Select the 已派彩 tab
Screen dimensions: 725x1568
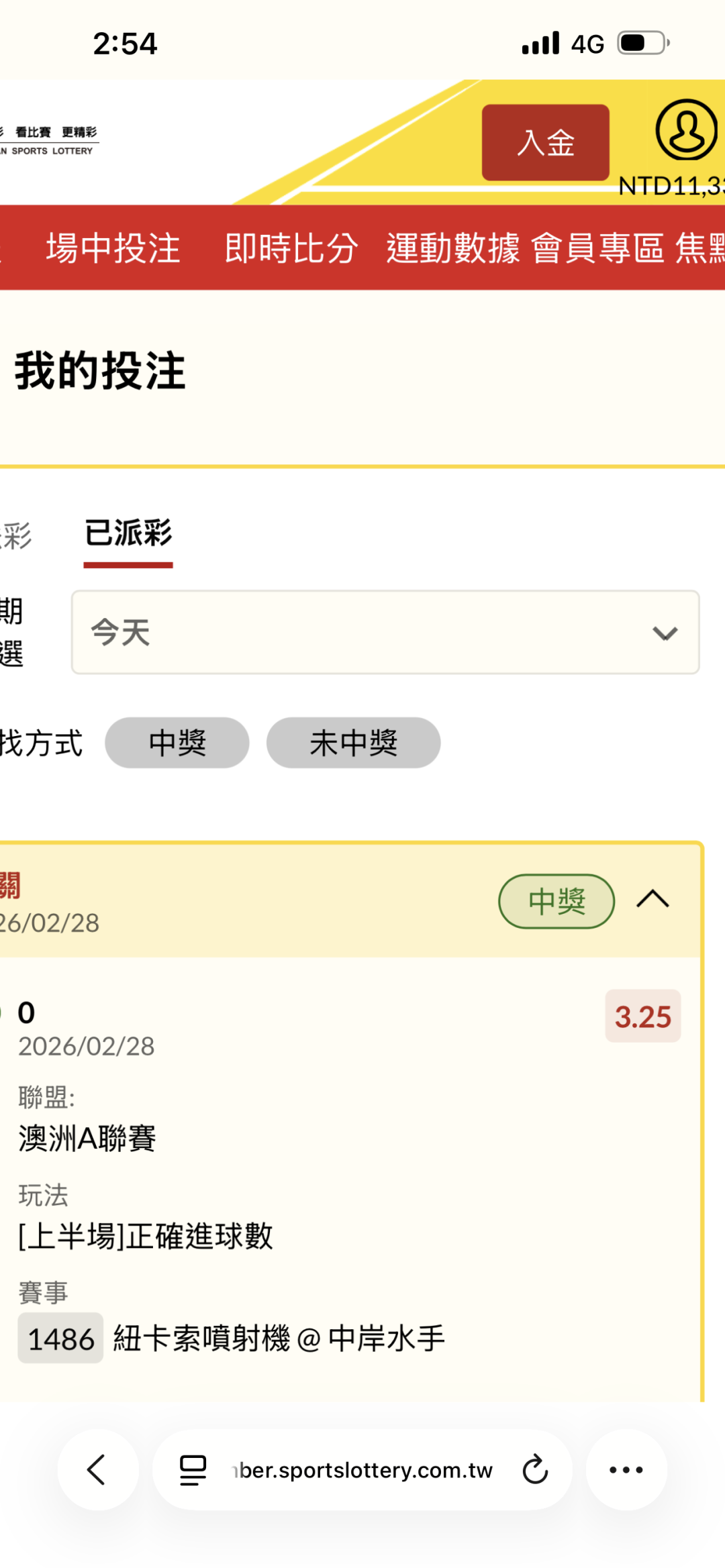(x=128, y=534)
